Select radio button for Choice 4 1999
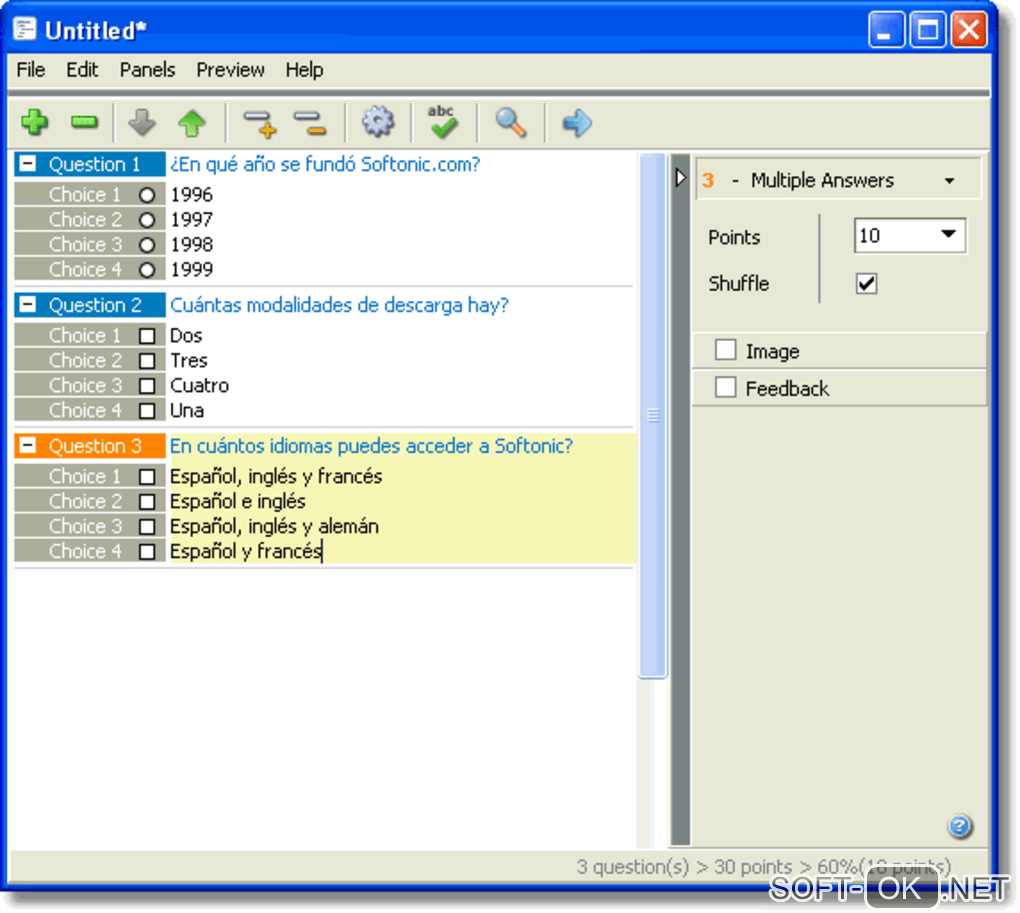The height and width of the screenshot is (913, 1020). (147, 269)
